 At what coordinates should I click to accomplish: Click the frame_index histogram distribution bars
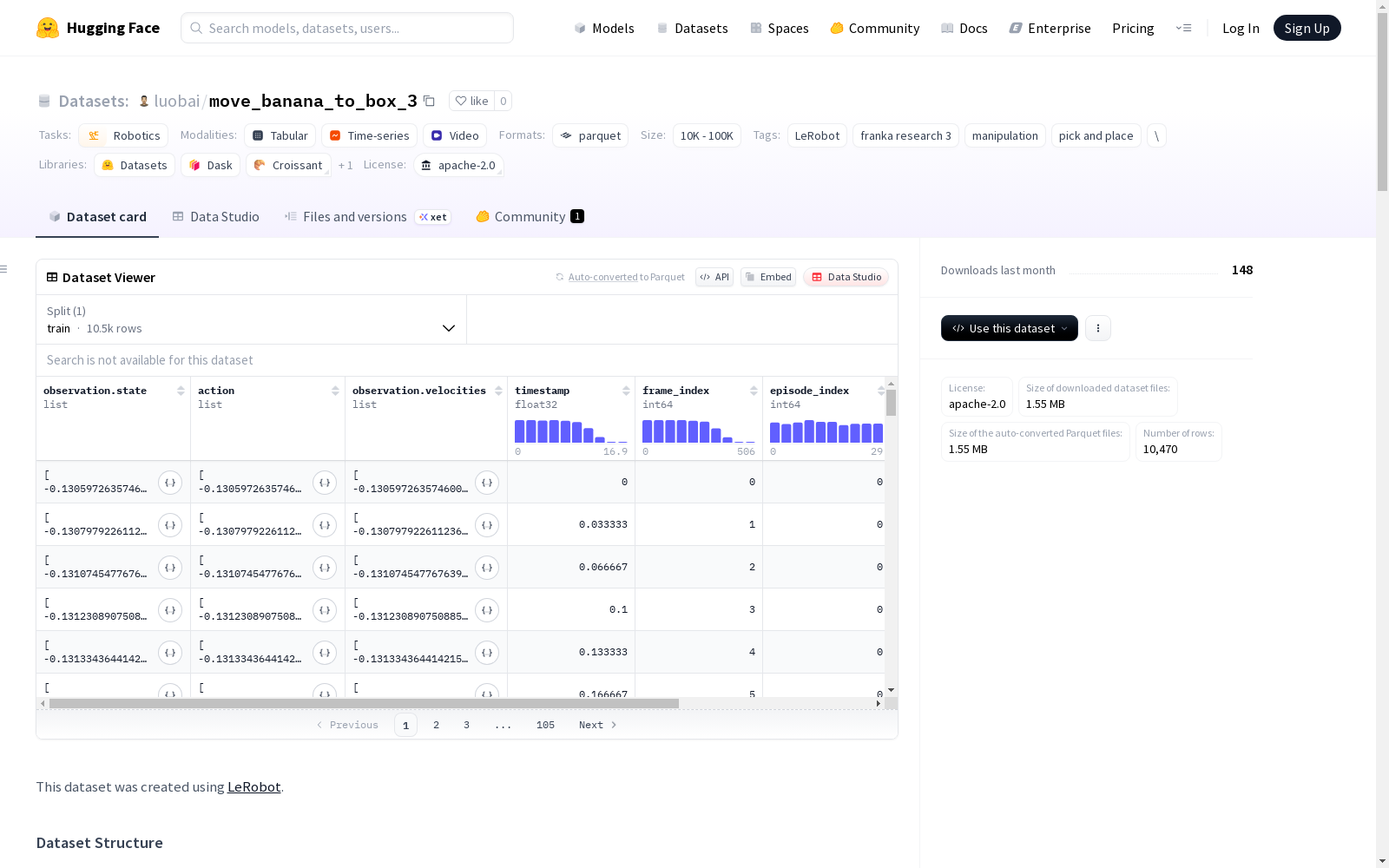click(698, 431)
